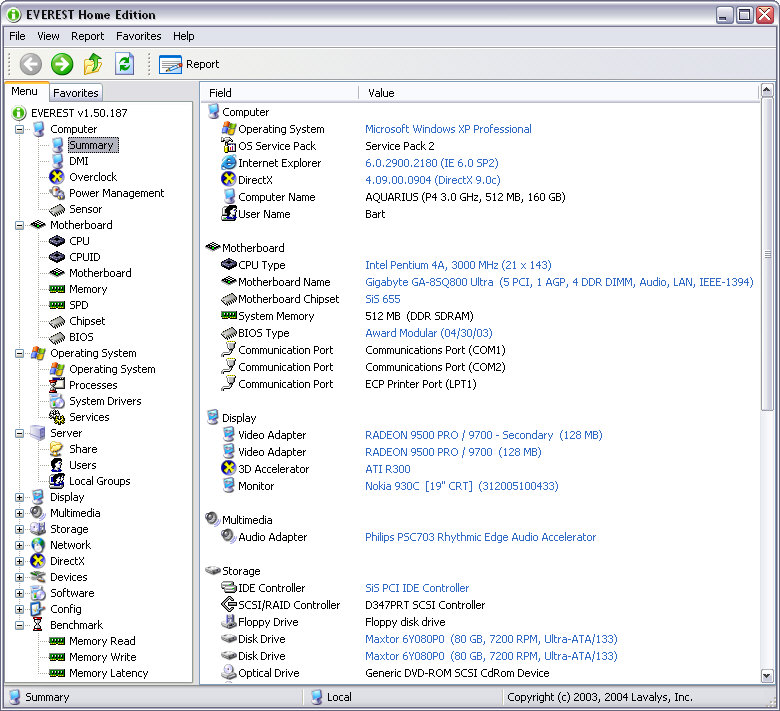Open the Share folder item

tap(83, 449)
